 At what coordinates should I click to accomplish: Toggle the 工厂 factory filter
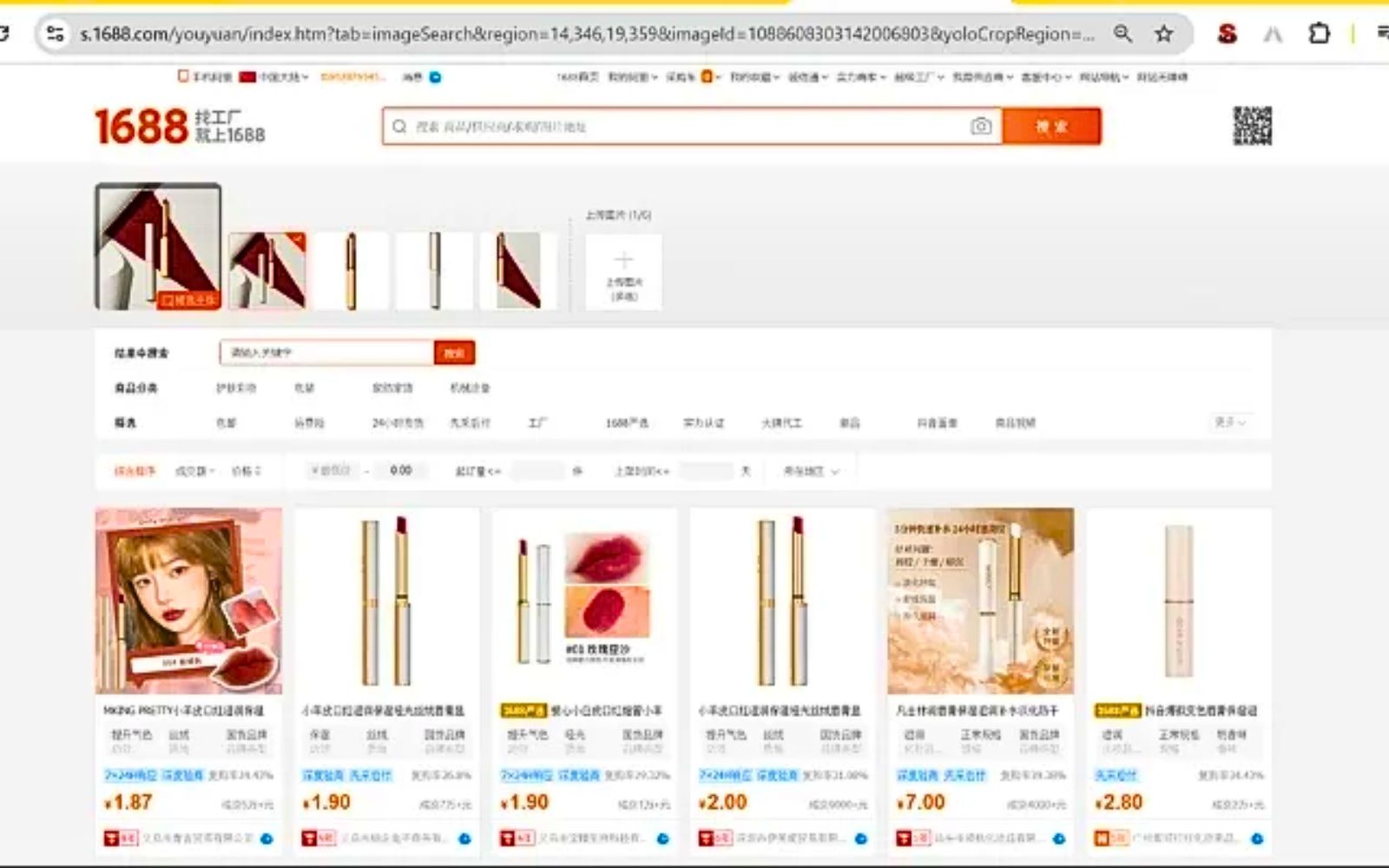pyautogui.click(x=537, y=423)
